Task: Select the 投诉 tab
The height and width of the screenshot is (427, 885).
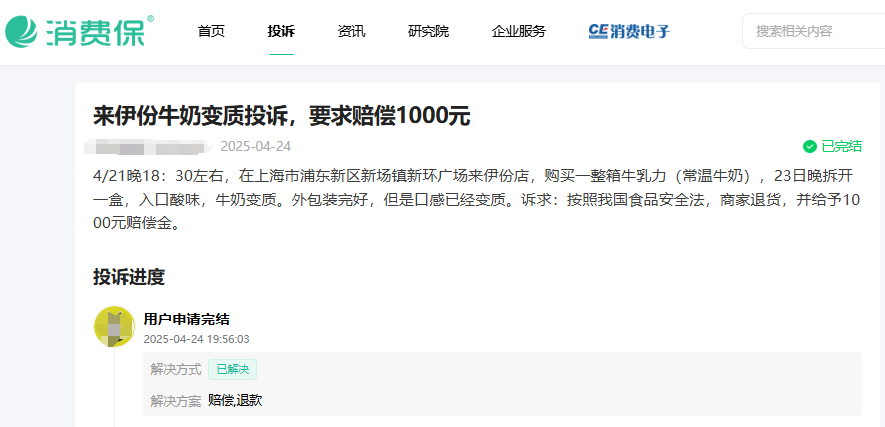Action: pos(281,31)
